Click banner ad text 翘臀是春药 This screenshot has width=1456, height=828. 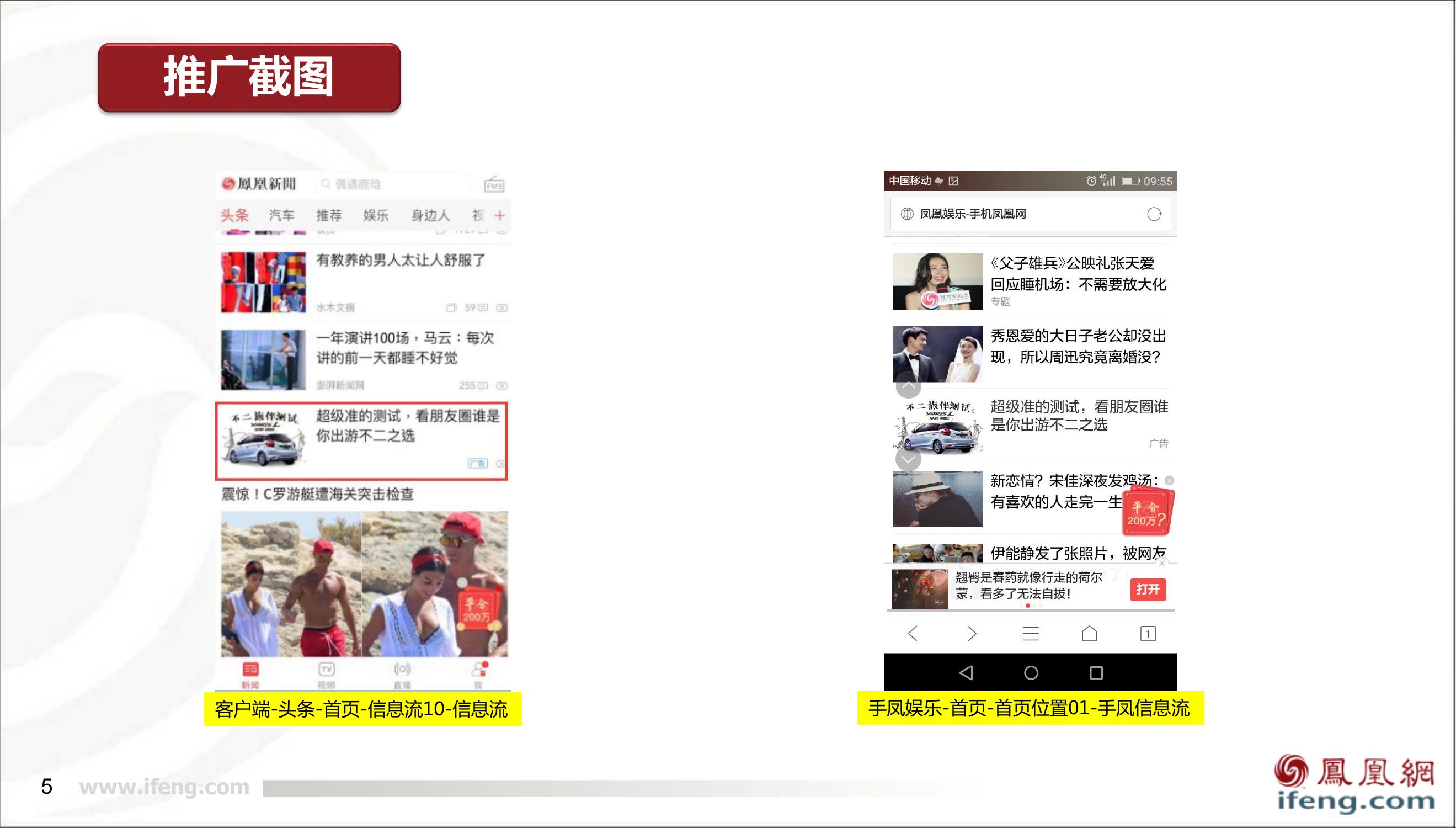(1028, 586)
